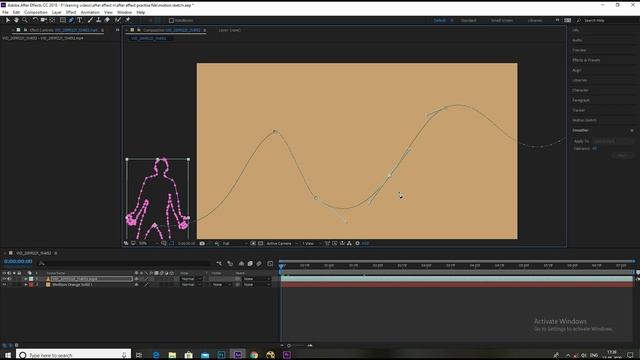The image size is (640, 360).
Task: Select the Default workspace
Action: 440,20
